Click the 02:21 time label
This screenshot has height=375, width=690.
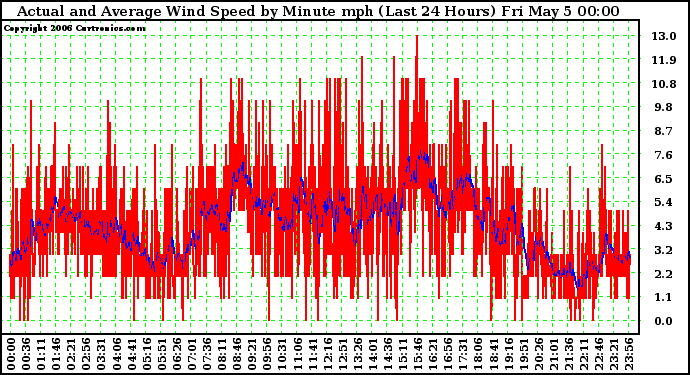71,354
